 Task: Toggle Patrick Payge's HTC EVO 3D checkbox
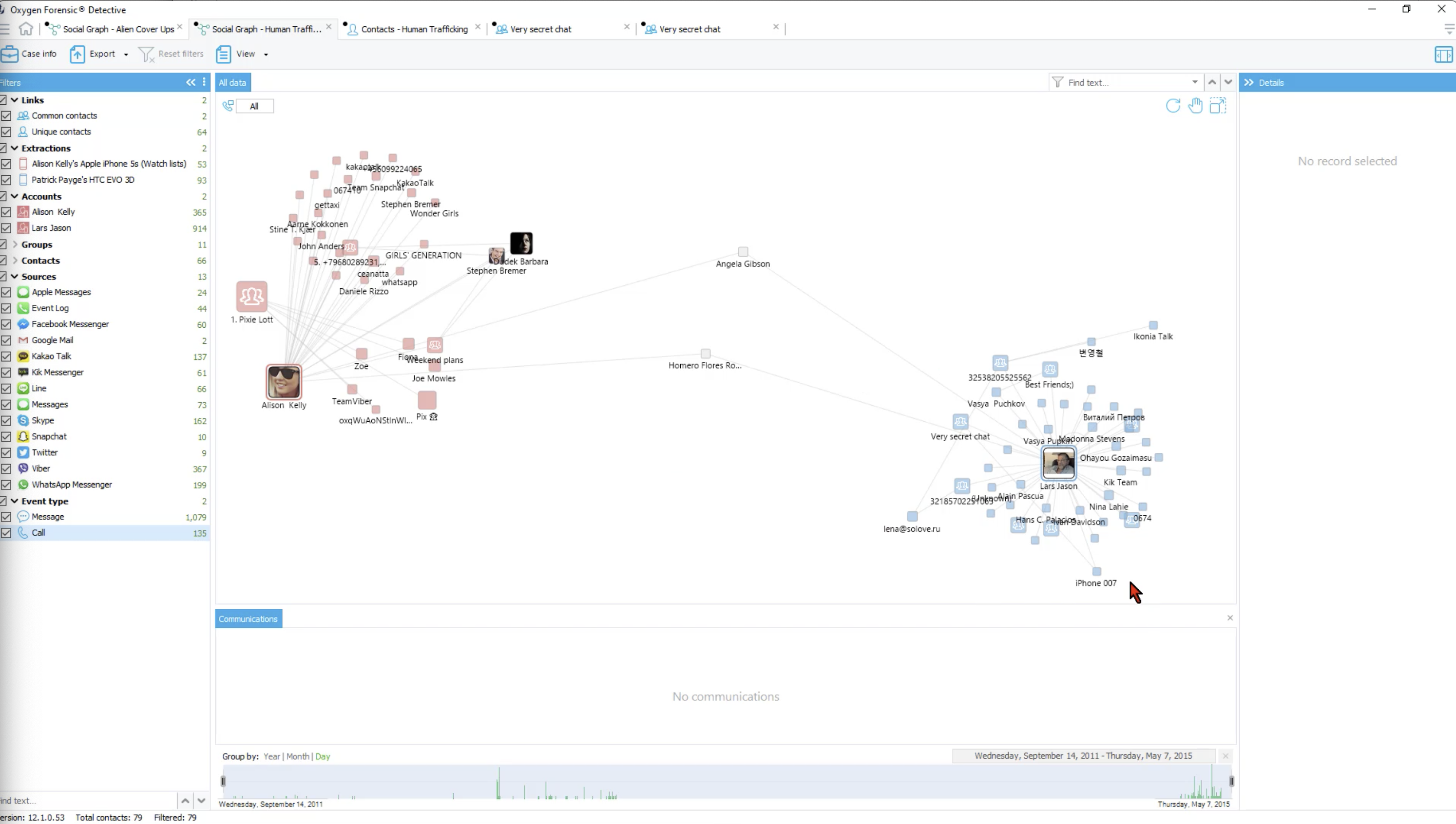pyautogui.click(x=6, y=180)
